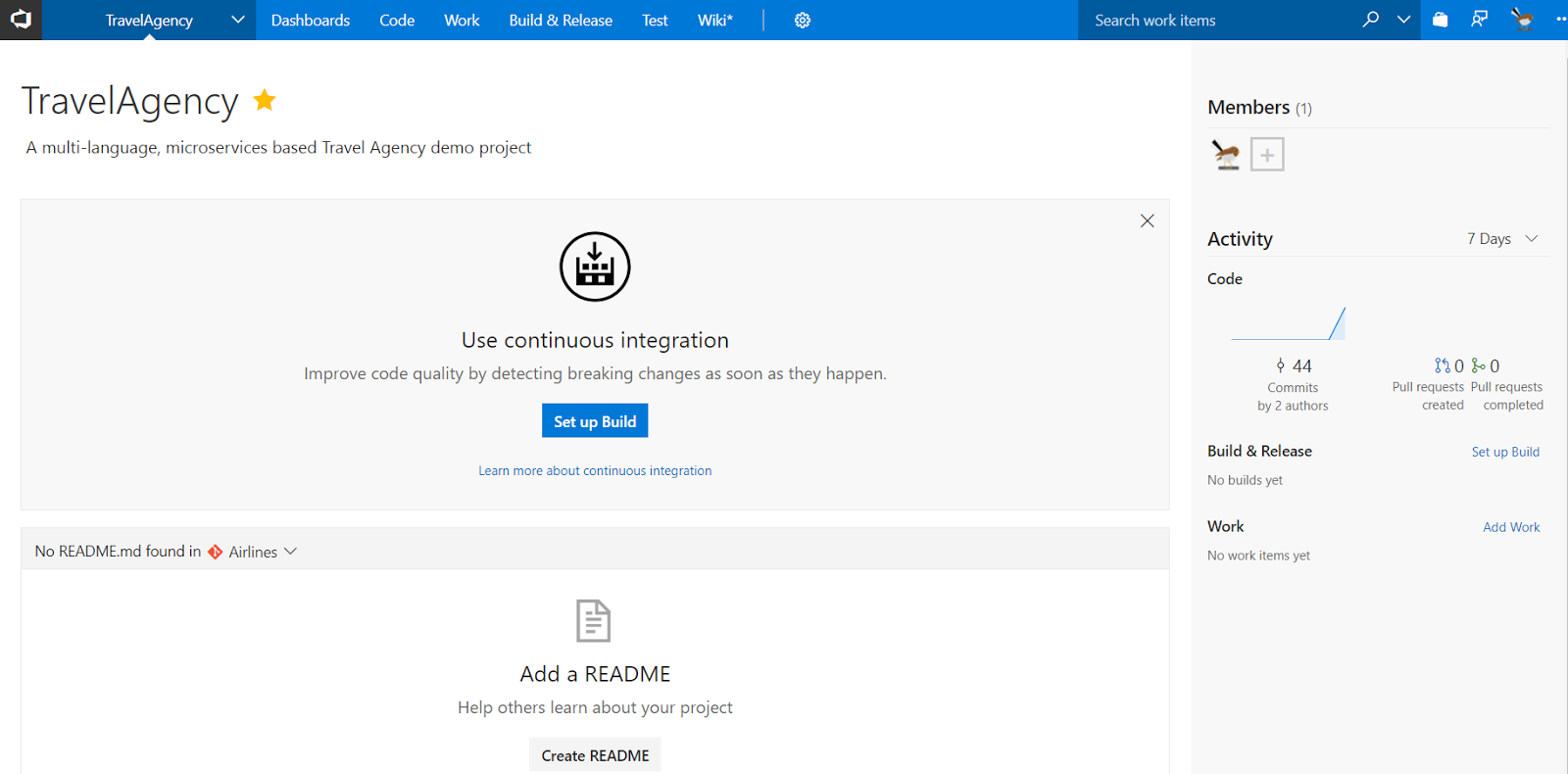Add a new member with plus button
The height and width of the screenshot is (774, 1568).
(x=1267, y=155)
